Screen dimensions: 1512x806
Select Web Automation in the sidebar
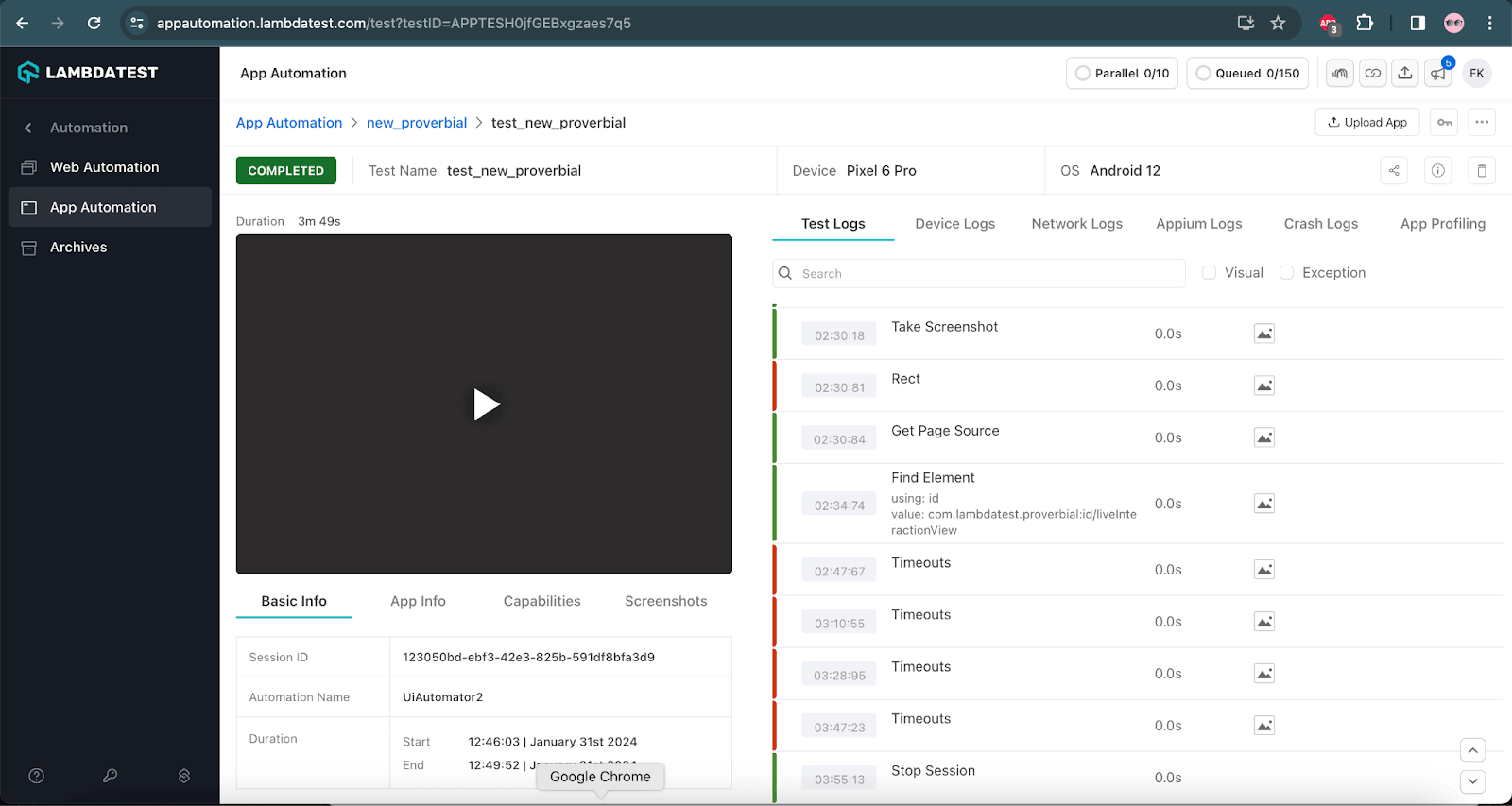point(104,167)
